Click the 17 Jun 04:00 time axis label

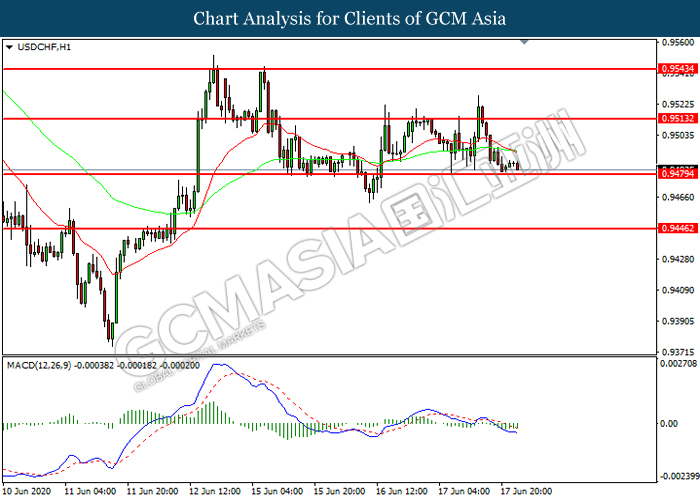(x=465, y=491)
